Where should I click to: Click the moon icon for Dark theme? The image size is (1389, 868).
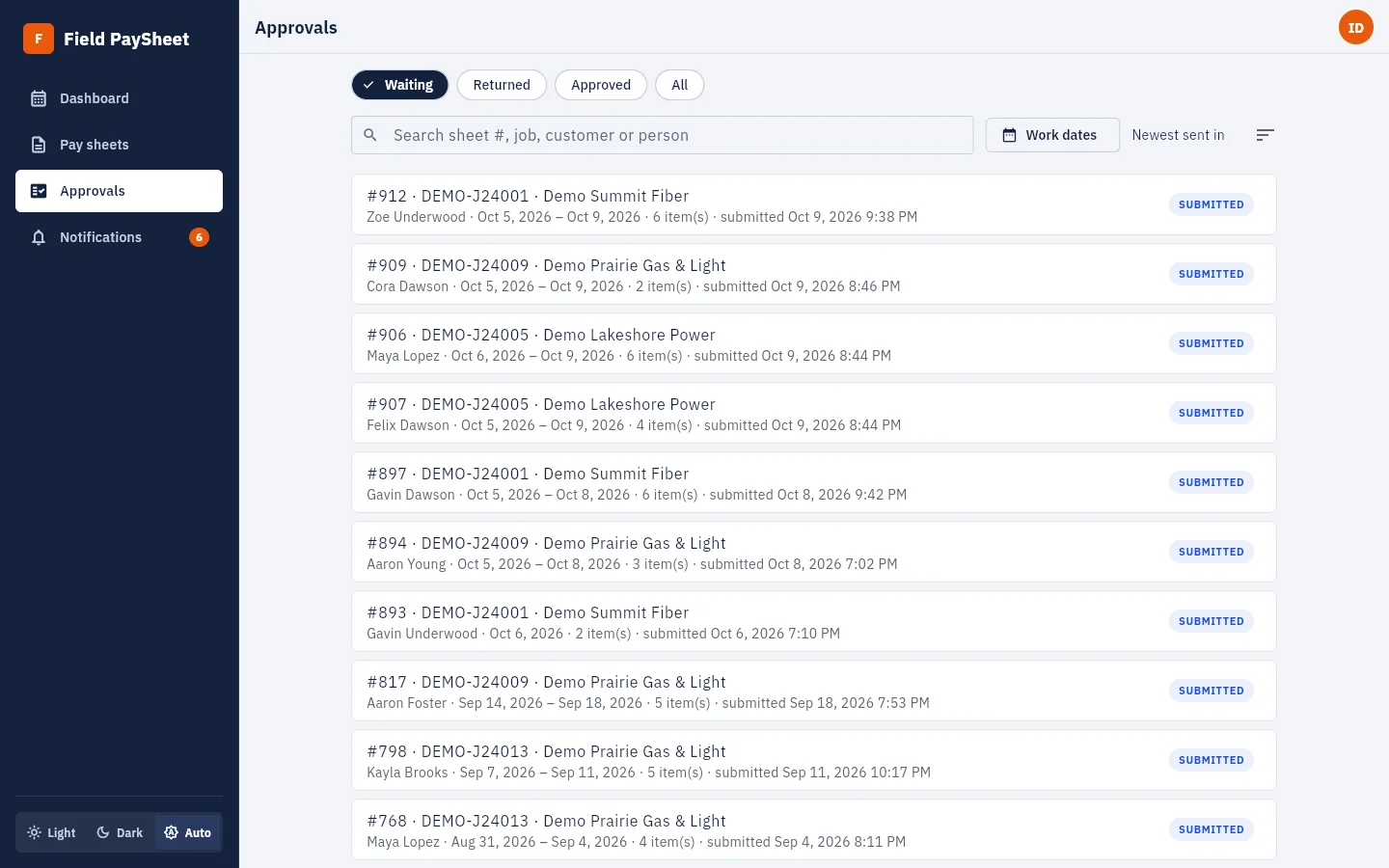click(x=103, y=832)
